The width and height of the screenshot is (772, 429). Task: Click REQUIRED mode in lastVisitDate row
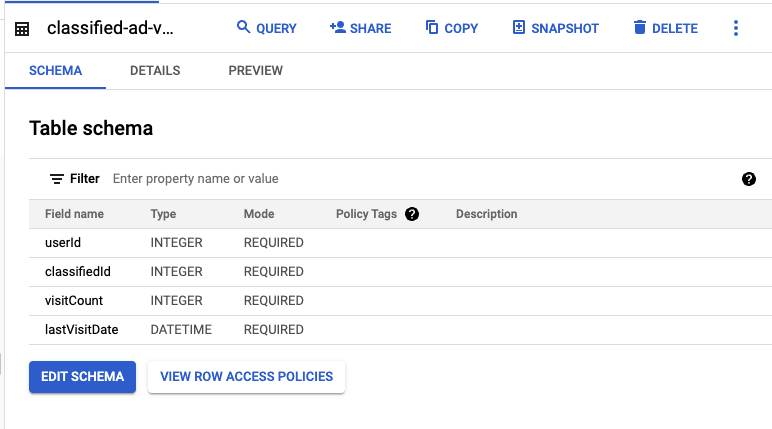(274, 330)
